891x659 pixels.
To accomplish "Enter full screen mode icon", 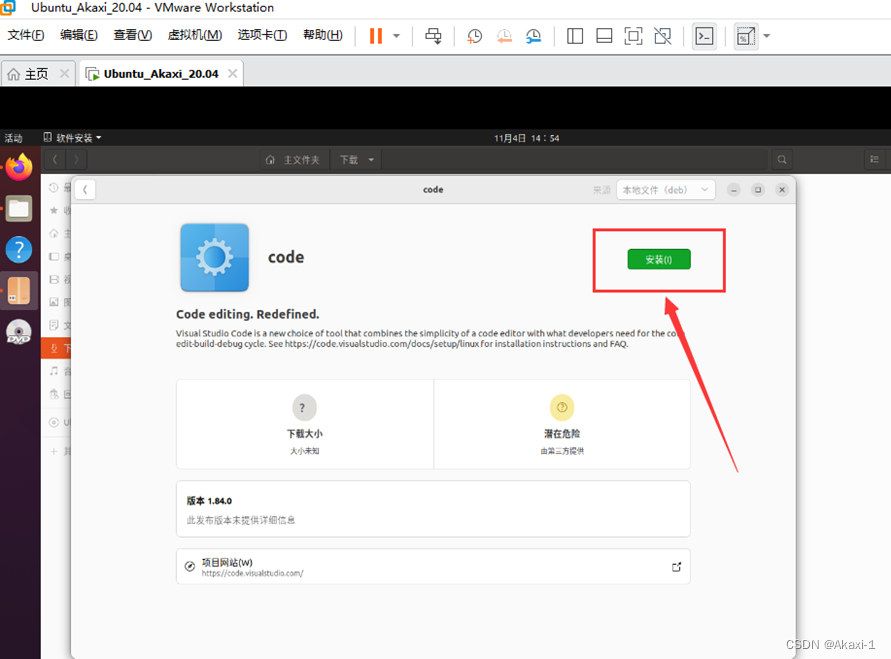I will [633, 36].
